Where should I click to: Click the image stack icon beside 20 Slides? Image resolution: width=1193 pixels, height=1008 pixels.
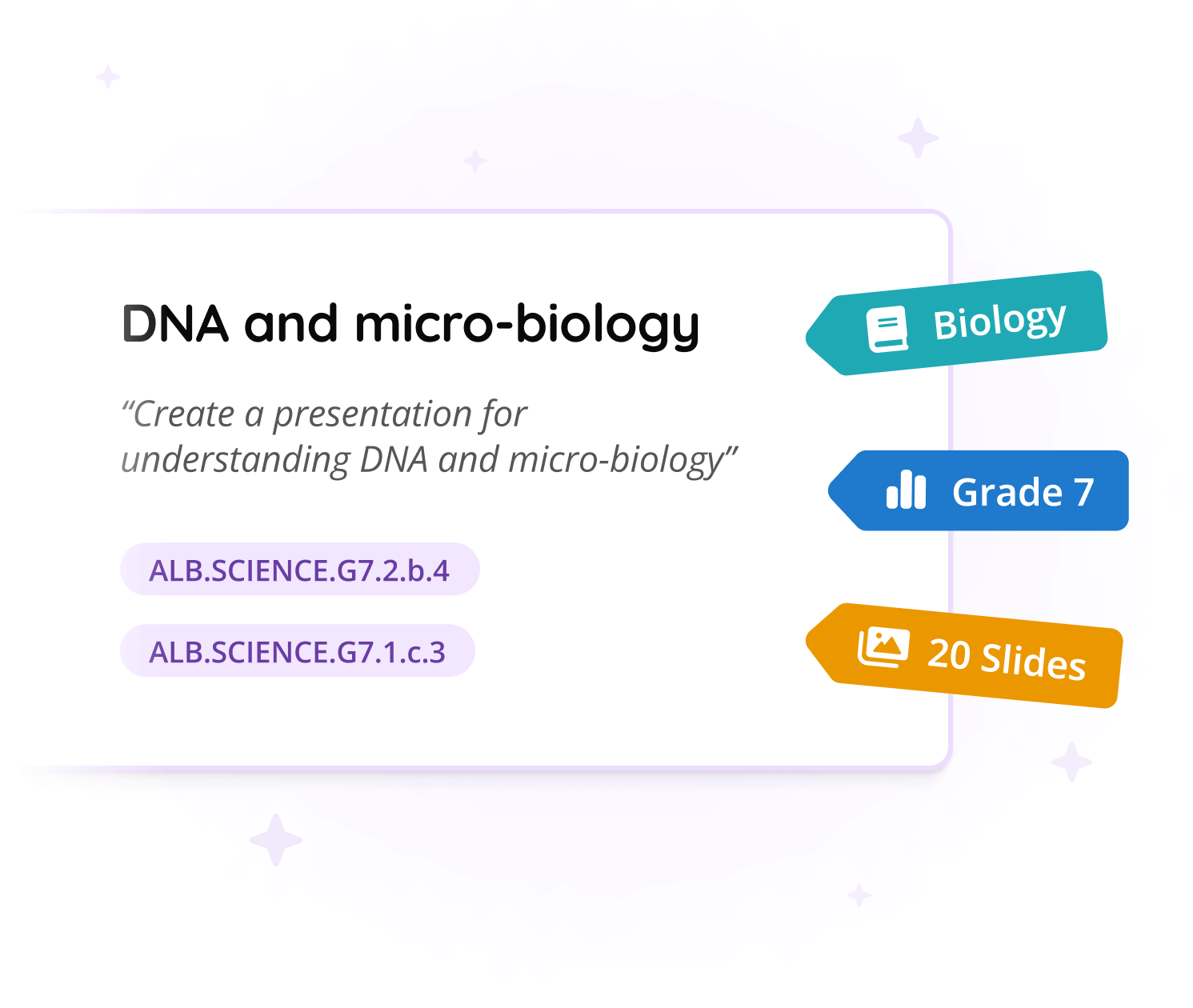[883, 646]
